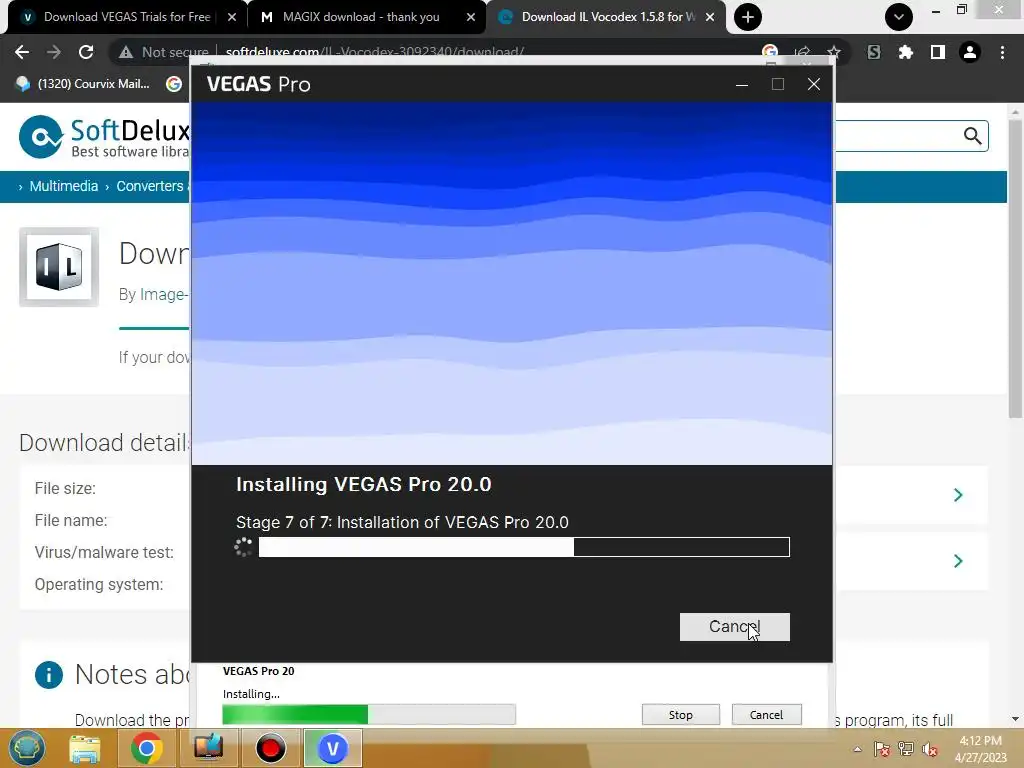Image resolution: width=1024 pixels, height=768 pixels.
Task: Open Chrome three-dot menu
Action: click(x=1002, y=52)
